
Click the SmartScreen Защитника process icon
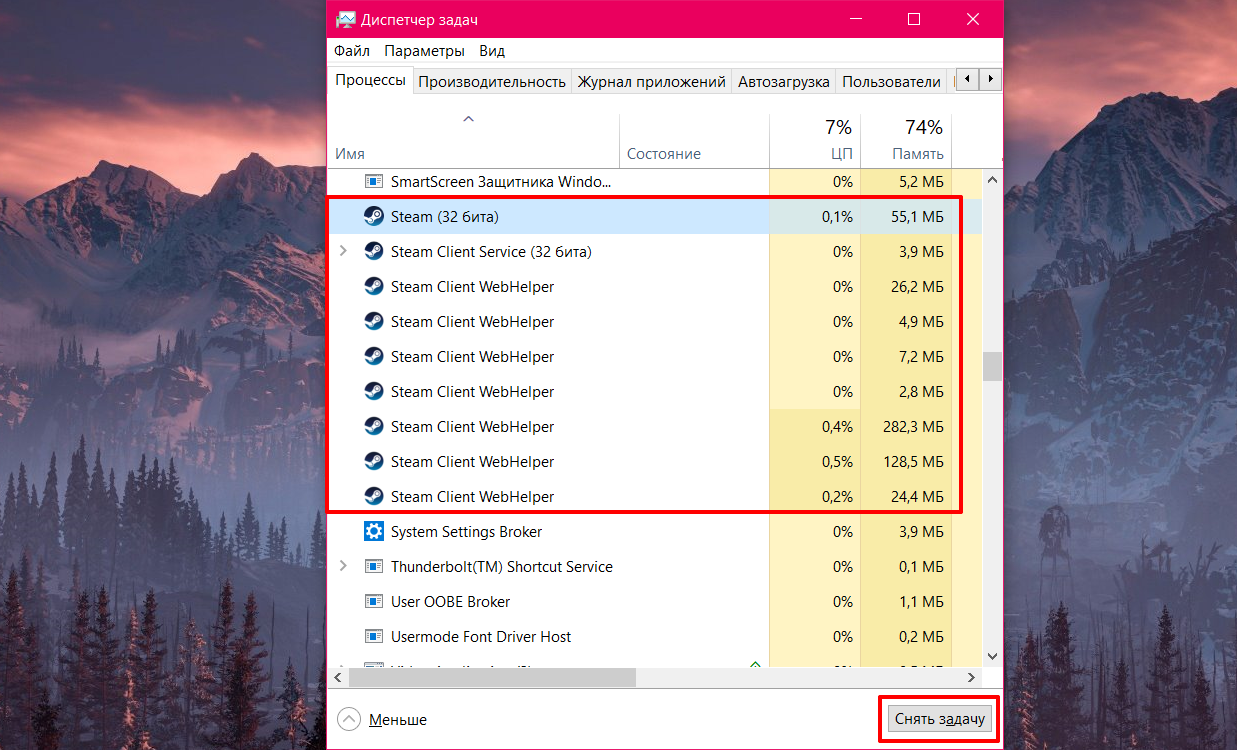374,182
